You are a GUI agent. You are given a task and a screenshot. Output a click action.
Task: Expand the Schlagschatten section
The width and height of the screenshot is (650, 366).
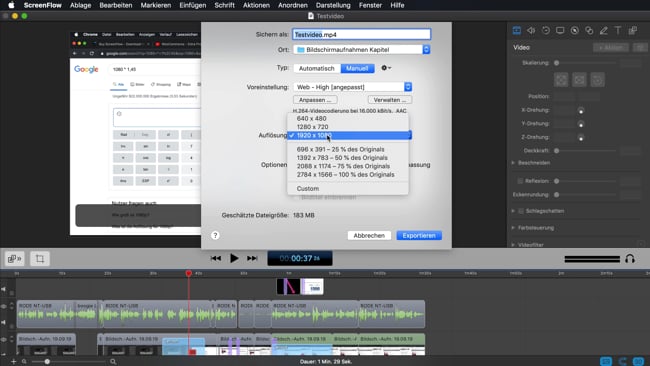coord(513,211)
